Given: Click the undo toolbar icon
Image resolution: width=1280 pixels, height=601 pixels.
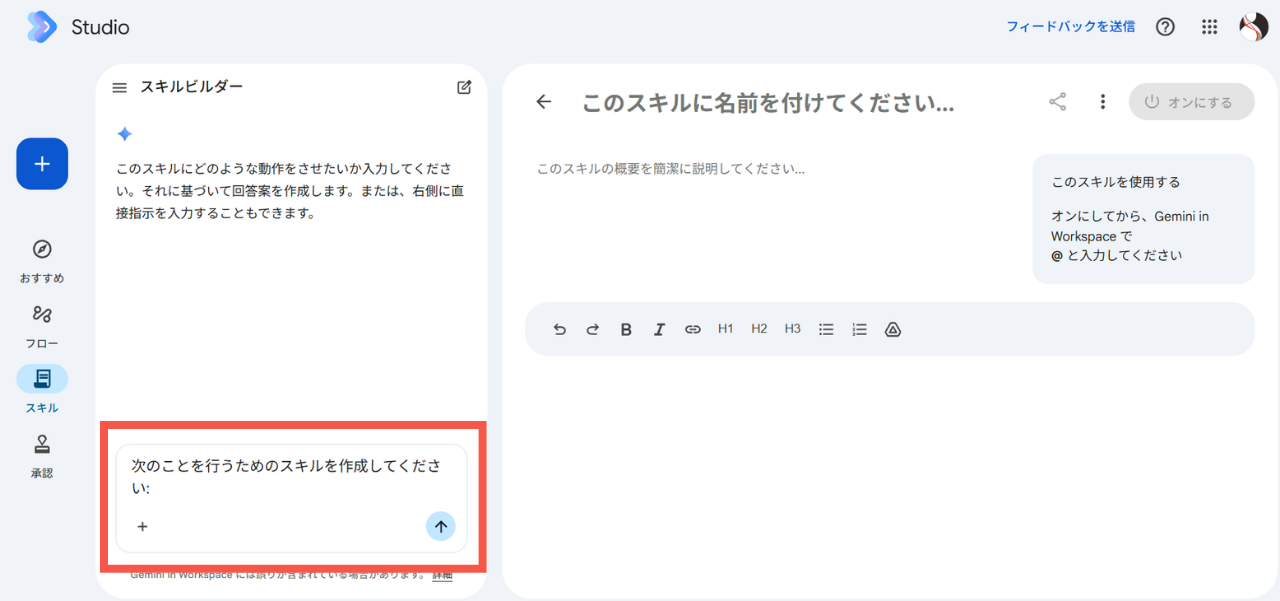Looking at the screenshot, I should 559,329.
